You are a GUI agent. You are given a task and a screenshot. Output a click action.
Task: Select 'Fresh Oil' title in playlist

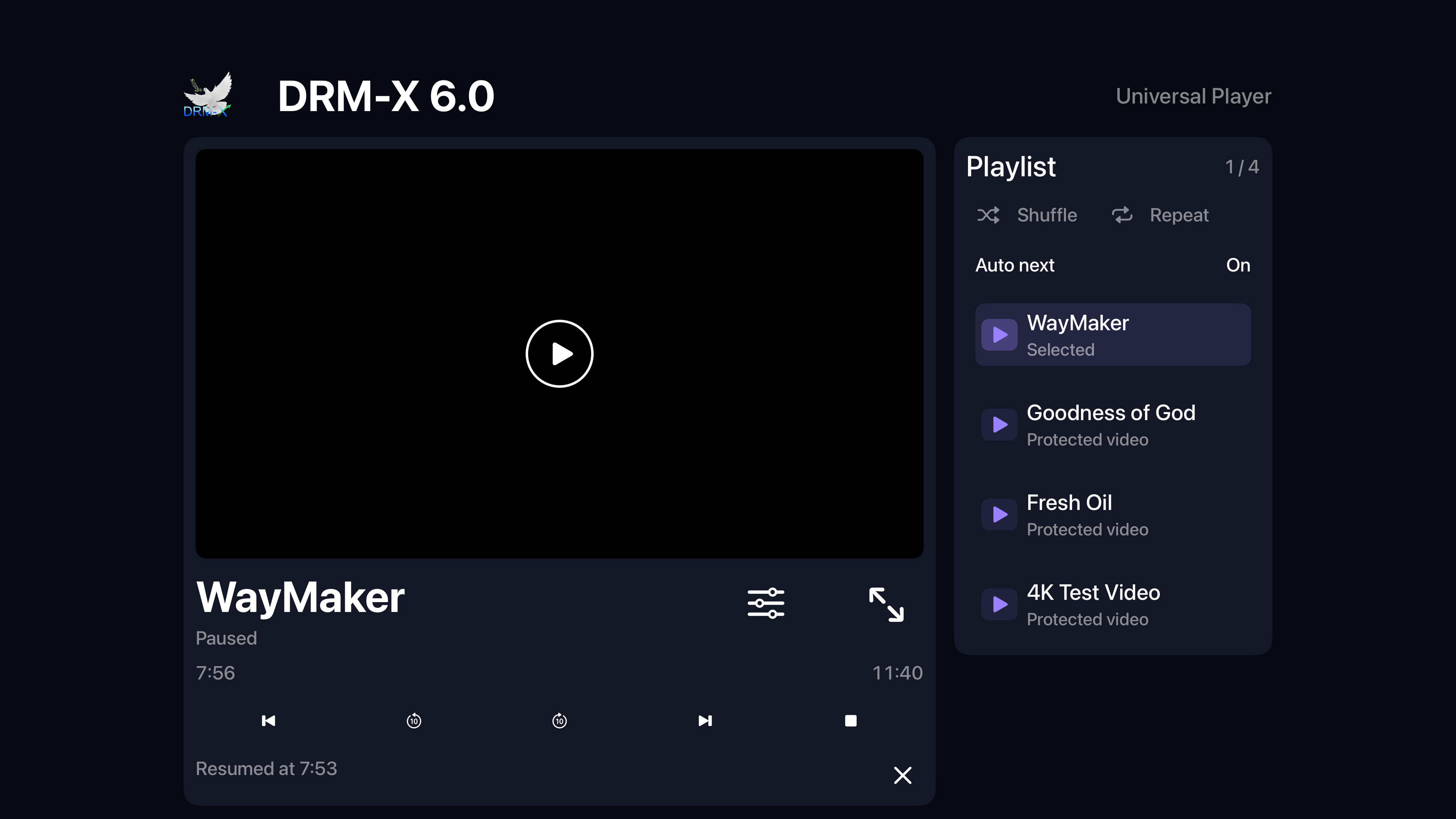click(1069, 502)
